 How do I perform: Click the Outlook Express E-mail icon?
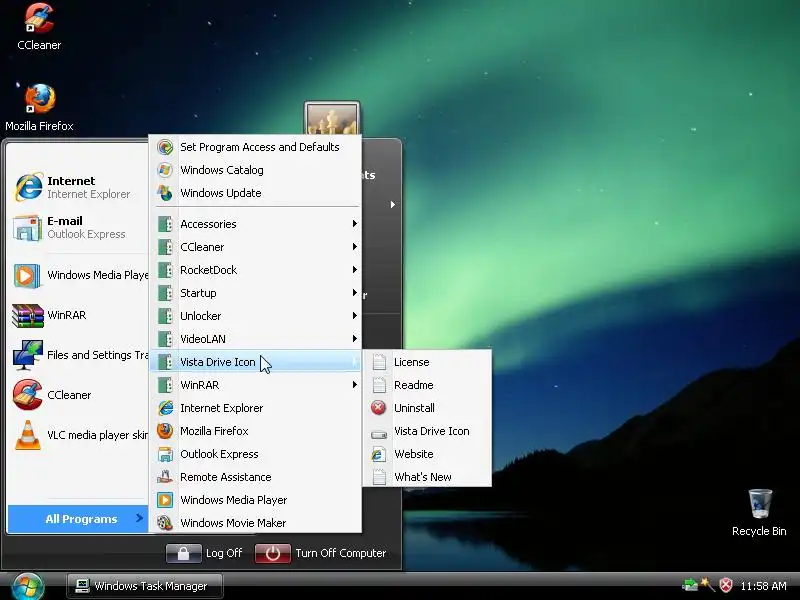point(27,227)
